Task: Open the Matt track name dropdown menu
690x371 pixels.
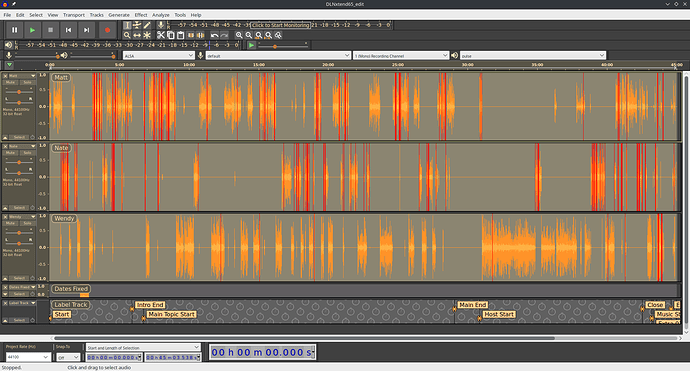Action: tap(22, 76)
